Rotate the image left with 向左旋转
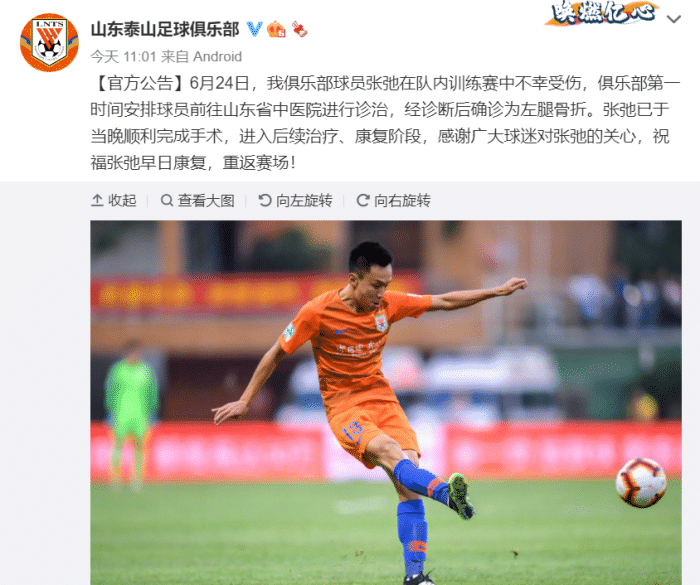Viewport: 700px width, 585px height. pos(295,201)
